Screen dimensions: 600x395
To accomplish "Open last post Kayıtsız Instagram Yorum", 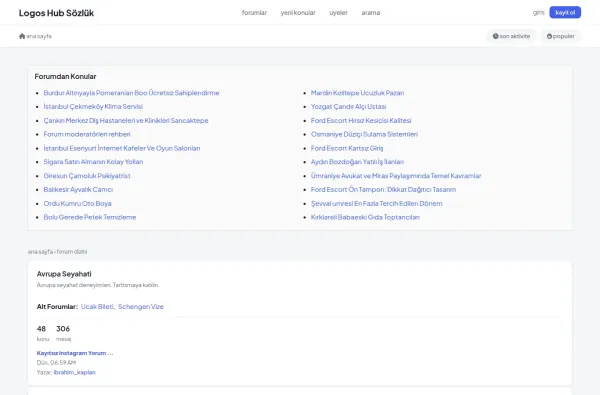I will pyautogui.click(x=75, y=353).
